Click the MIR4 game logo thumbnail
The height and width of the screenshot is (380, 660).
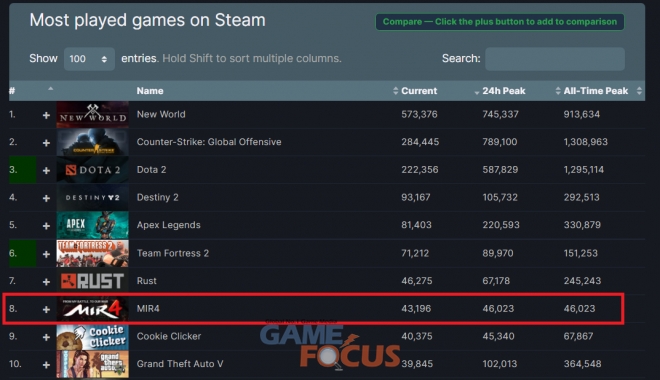(93, 309)
